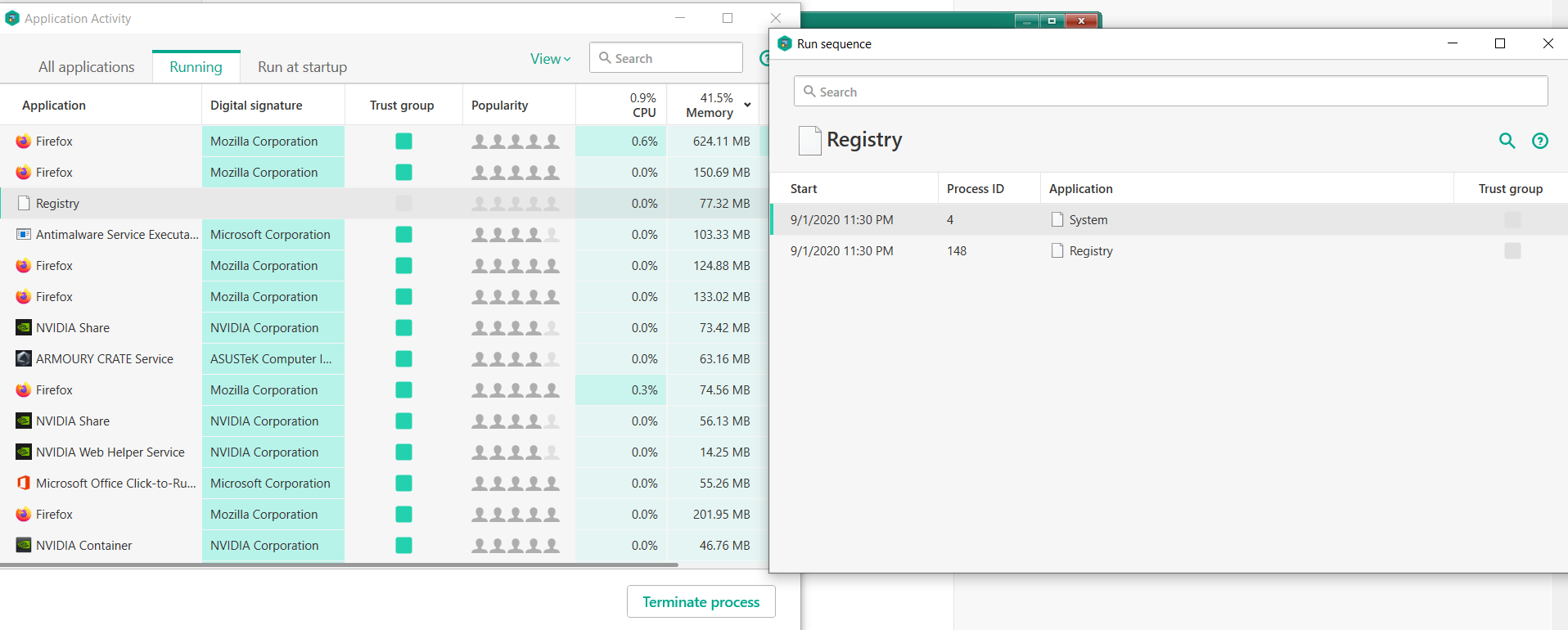Viewport: 1568px width, 630px height.
Task: Click the System file icon in Run sequence
Action: (x=1057, y=220)
